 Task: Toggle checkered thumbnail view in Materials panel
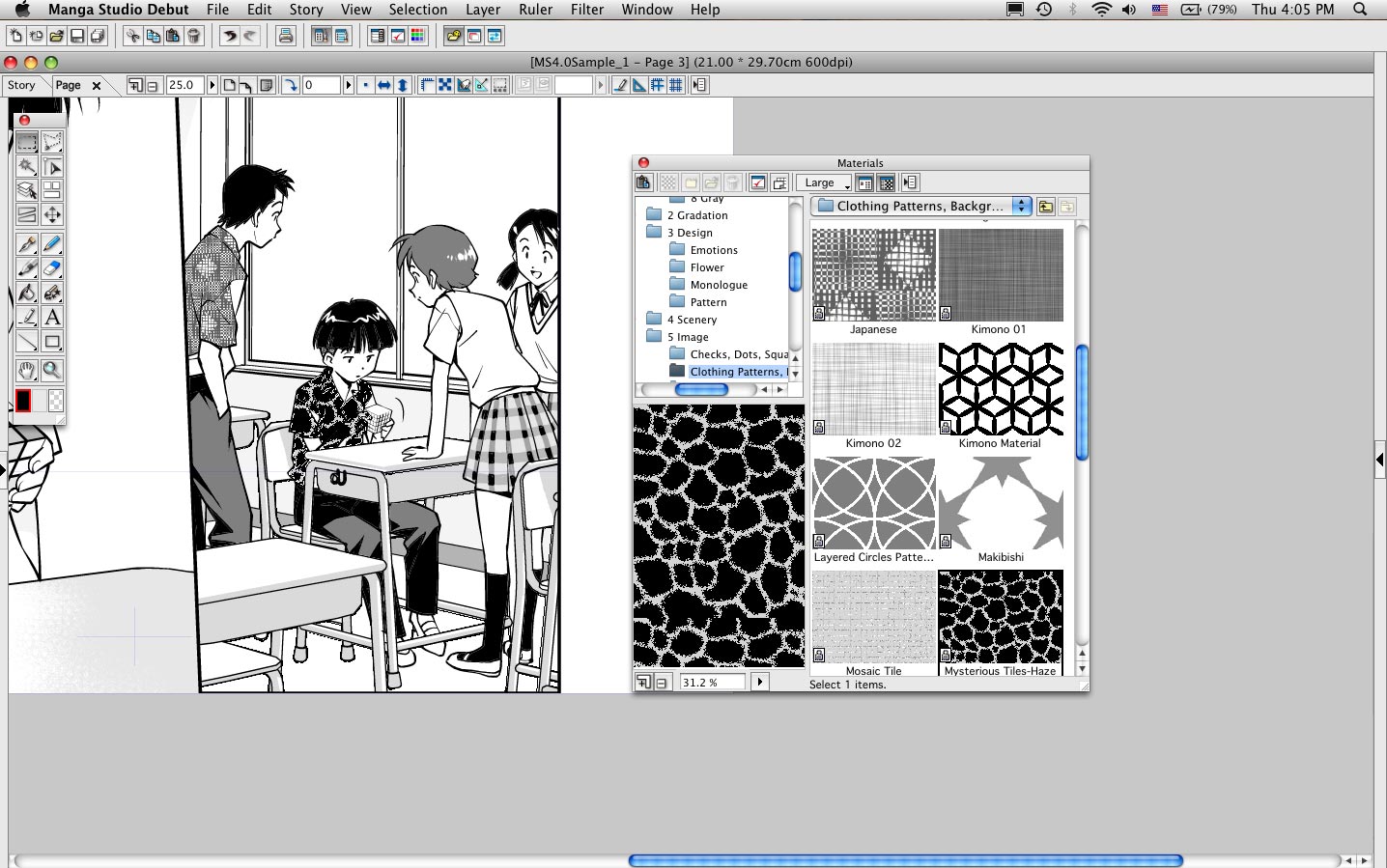point(887,182)
